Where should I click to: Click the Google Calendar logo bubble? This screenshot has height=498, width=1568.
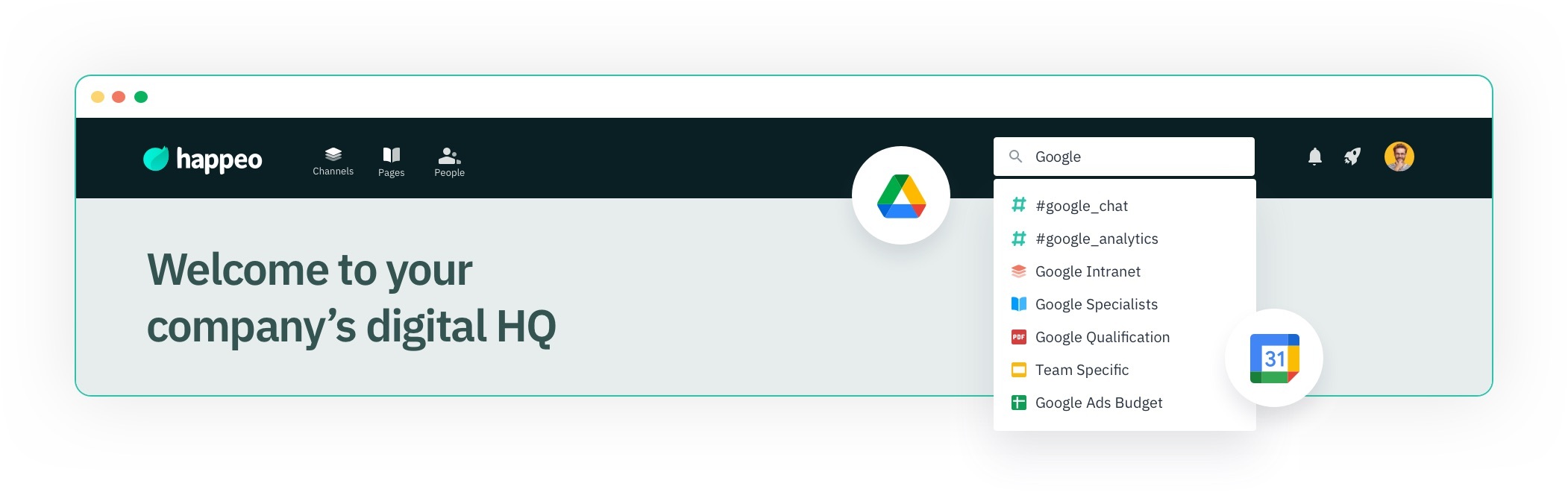click(x=1274, y=358)
